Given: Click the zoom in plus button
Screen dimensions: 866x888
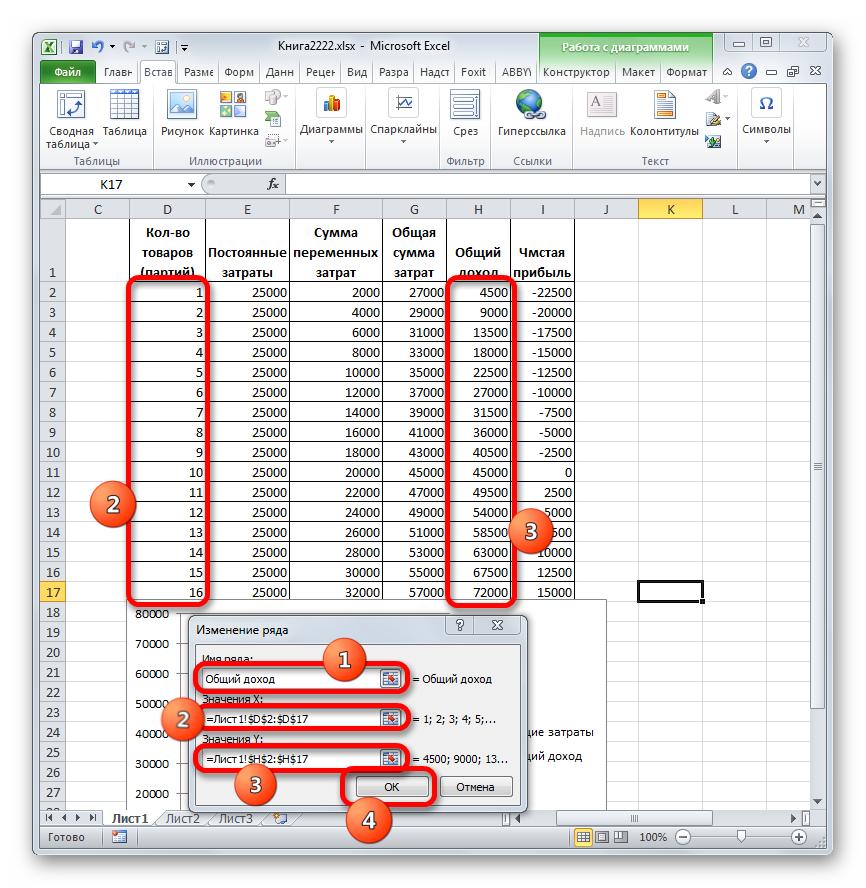Looking at the screenshot, I should pos(799,836).
